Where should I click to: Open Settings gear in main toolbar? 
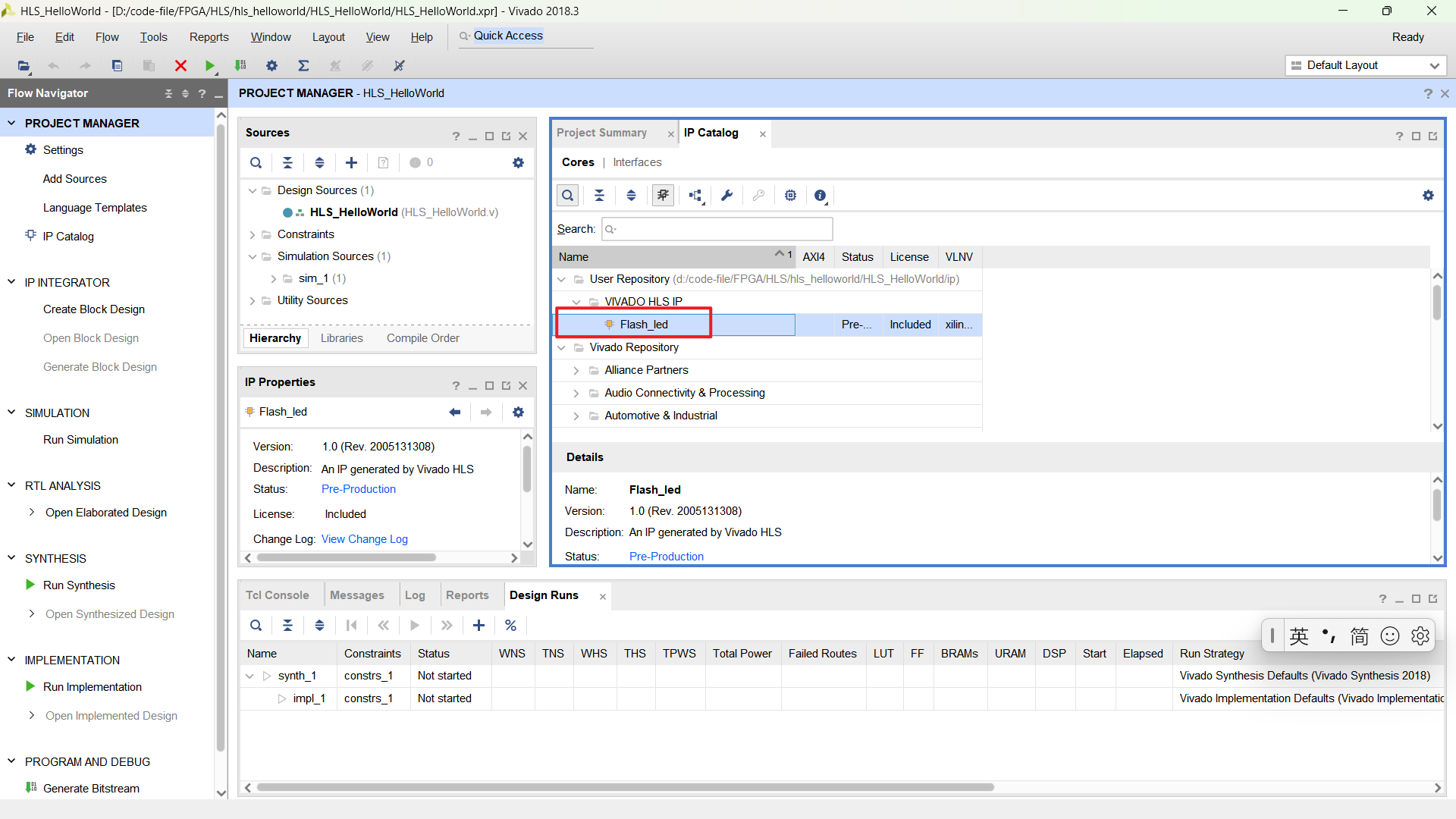(271, 66)
